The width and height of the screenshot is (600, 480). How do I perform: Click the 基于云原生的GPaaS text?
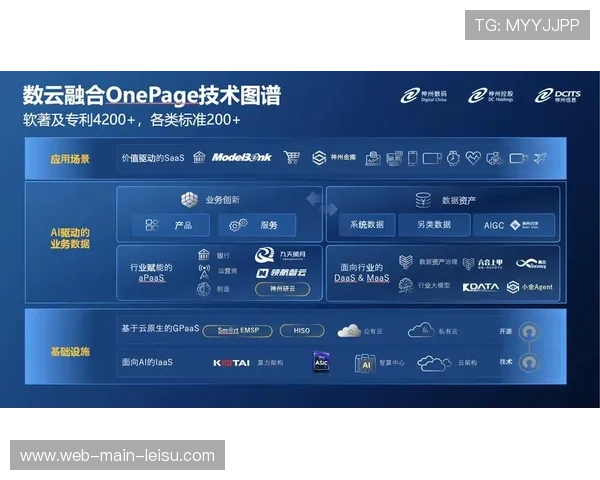[x=160, y=328]
